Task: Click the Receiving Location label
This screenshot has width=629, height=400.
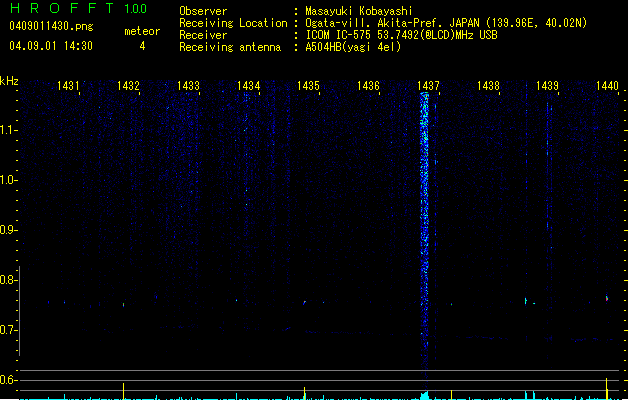Action: coord(233,23)
